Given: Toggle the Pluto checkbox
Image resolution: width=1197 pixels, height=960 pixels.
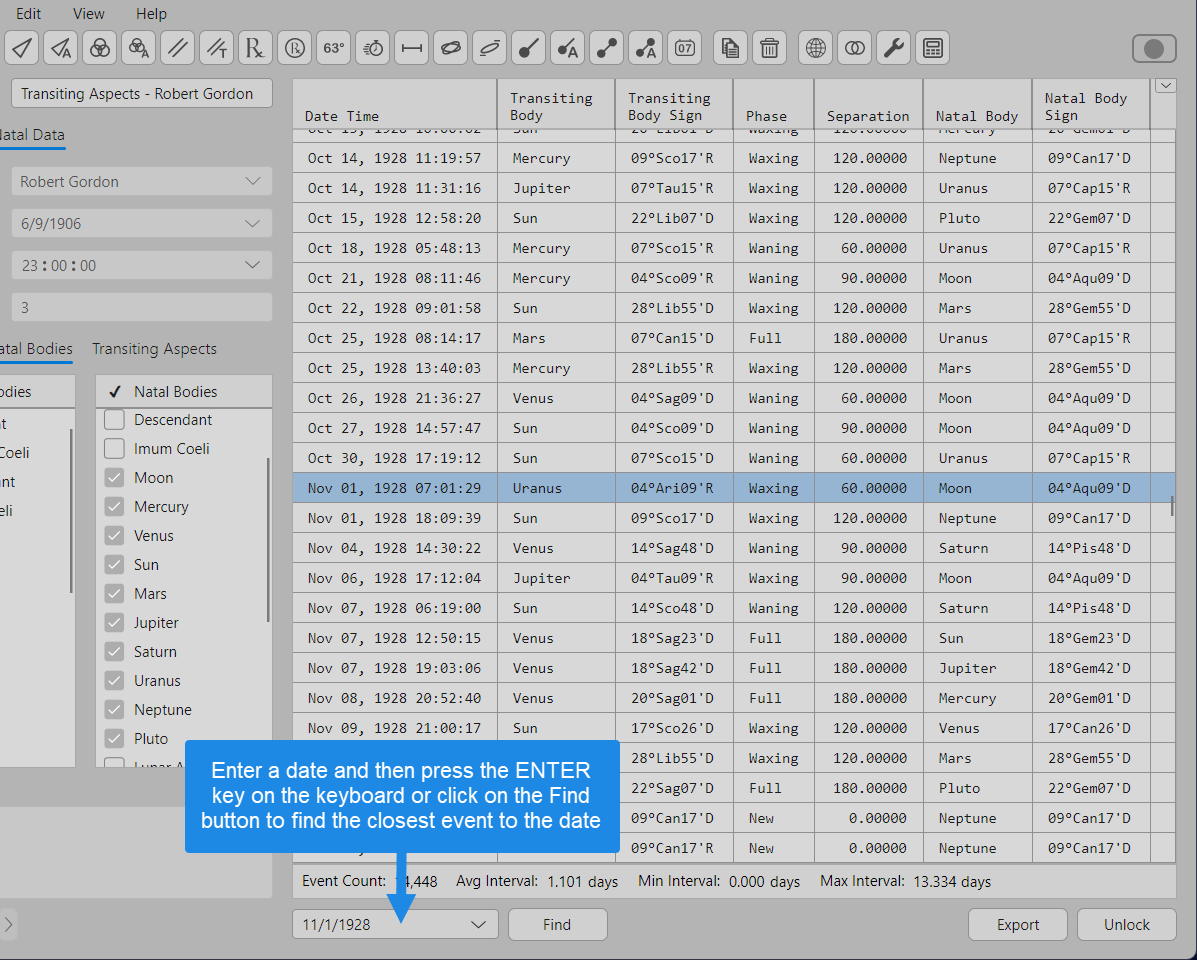Looking at the screenshot, I should coord(114,739).
